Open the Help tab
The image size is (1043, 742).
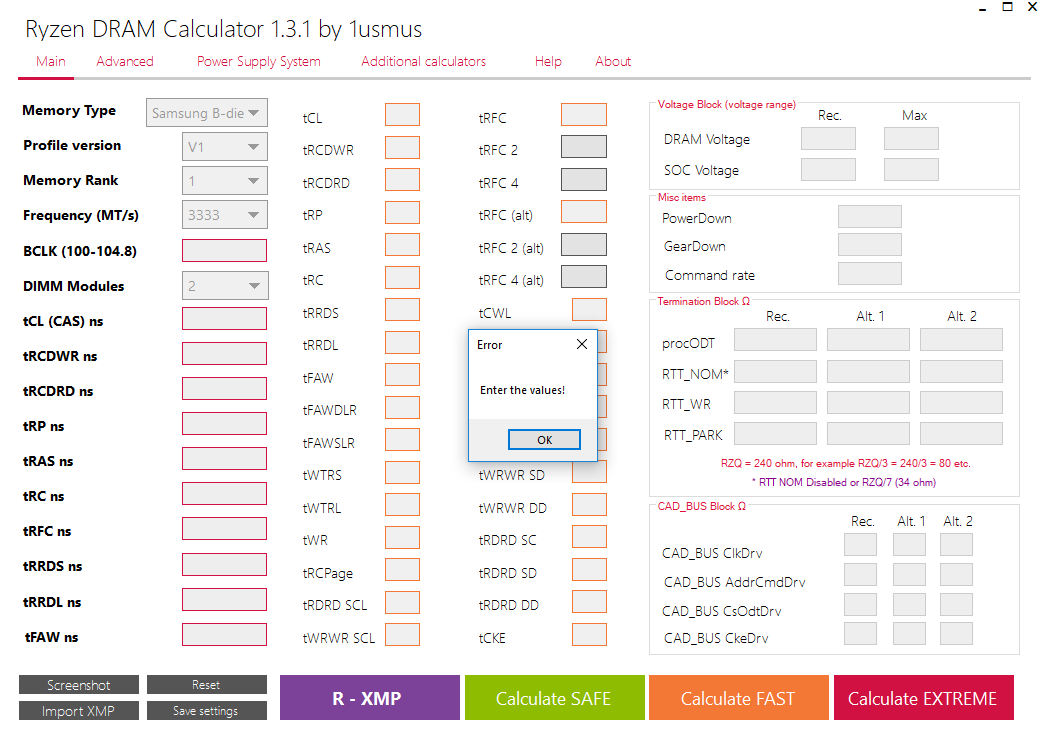pyautogui.click(x=548, y=62)
